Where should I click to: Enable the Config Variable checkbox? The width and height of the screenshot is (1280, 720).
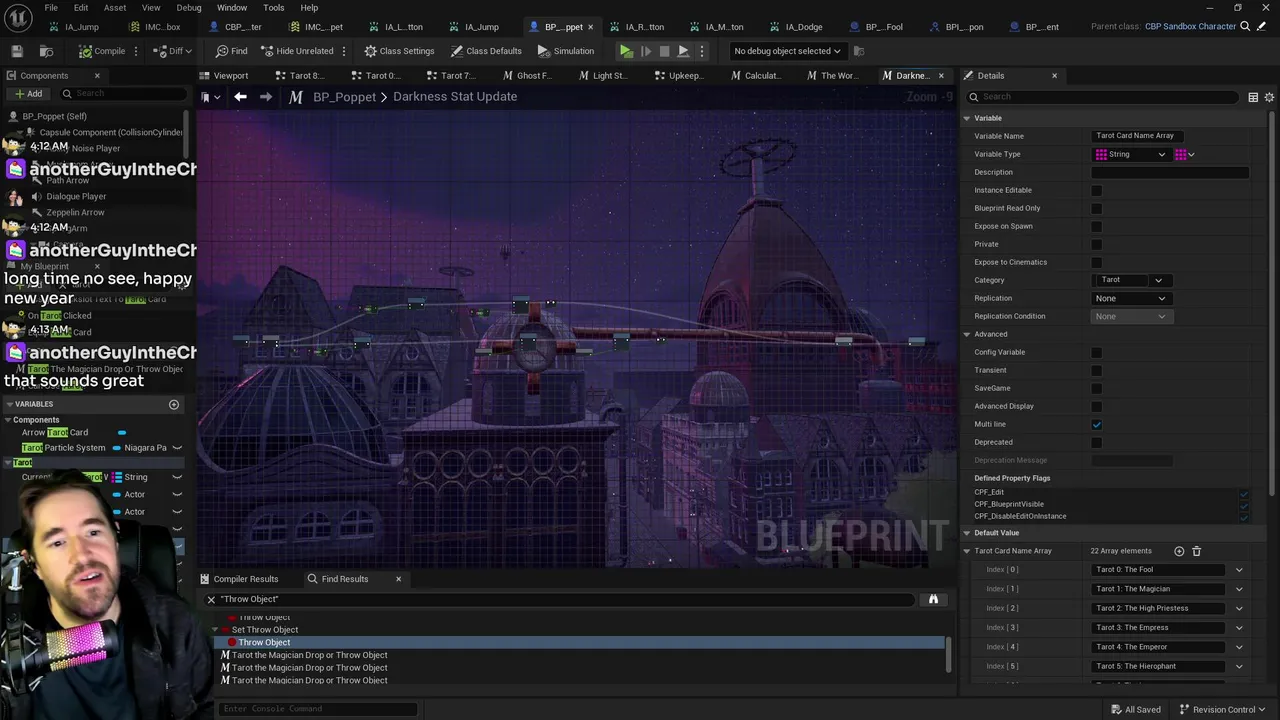(1097, 352)
